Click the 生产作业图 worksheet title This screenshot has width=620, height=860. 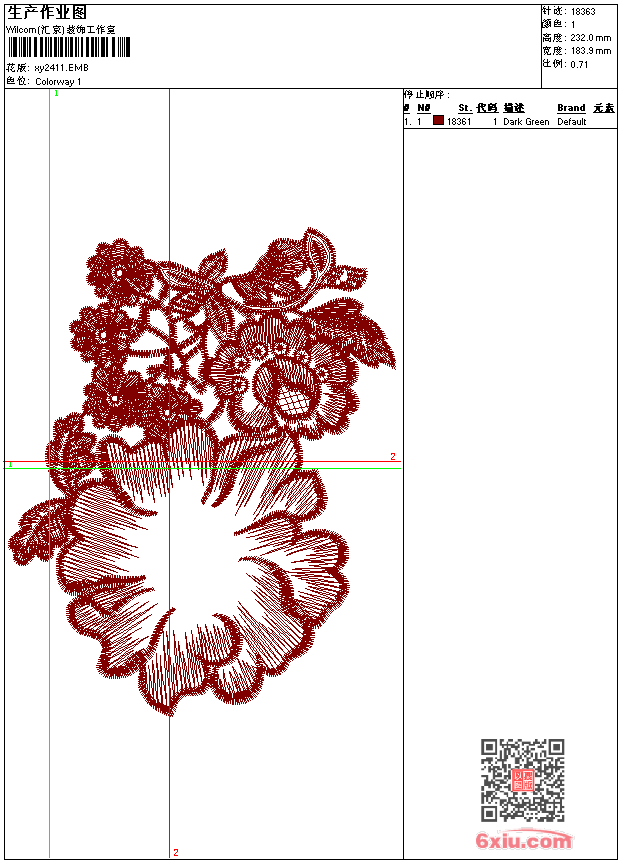tap(47, 12)
